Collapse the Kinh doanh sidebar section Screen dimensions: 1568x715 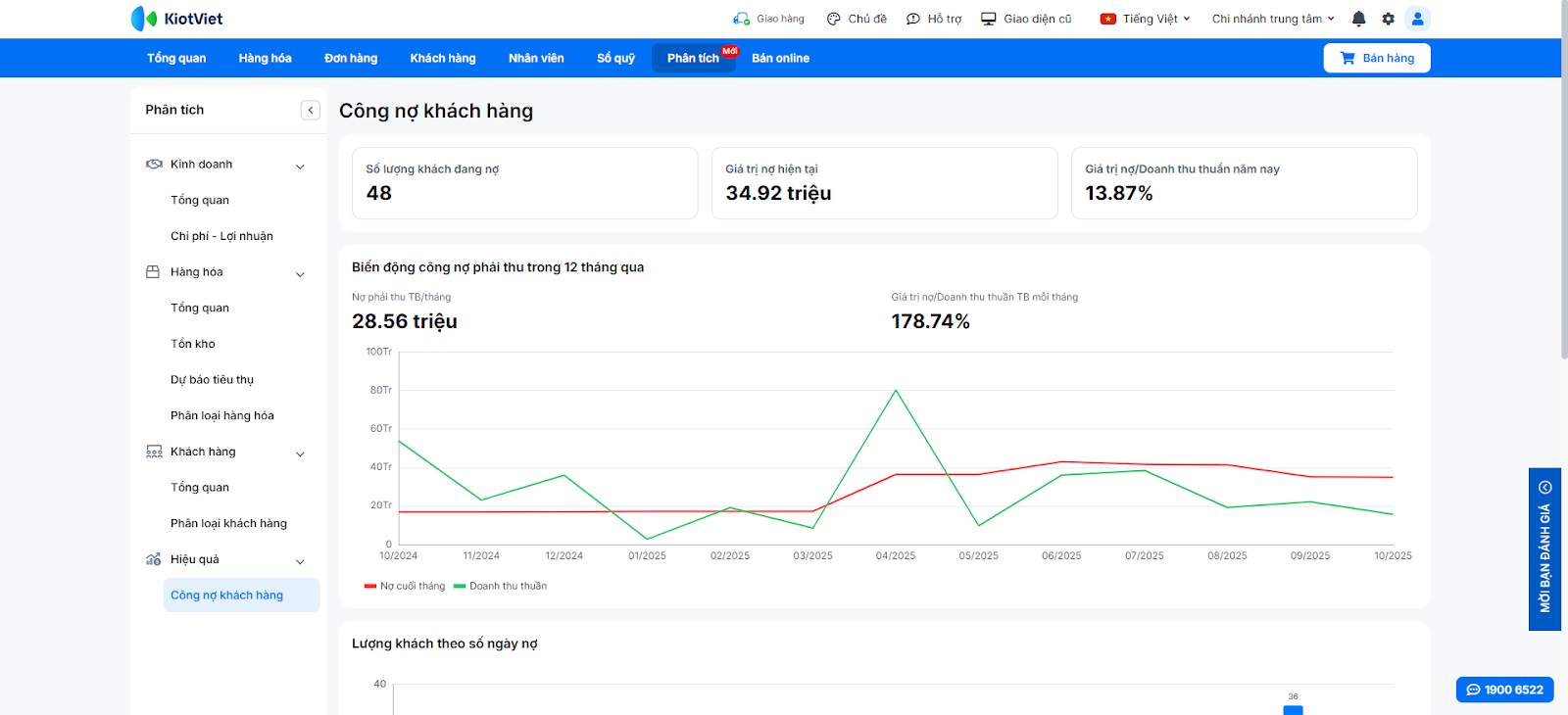(300, 166)
